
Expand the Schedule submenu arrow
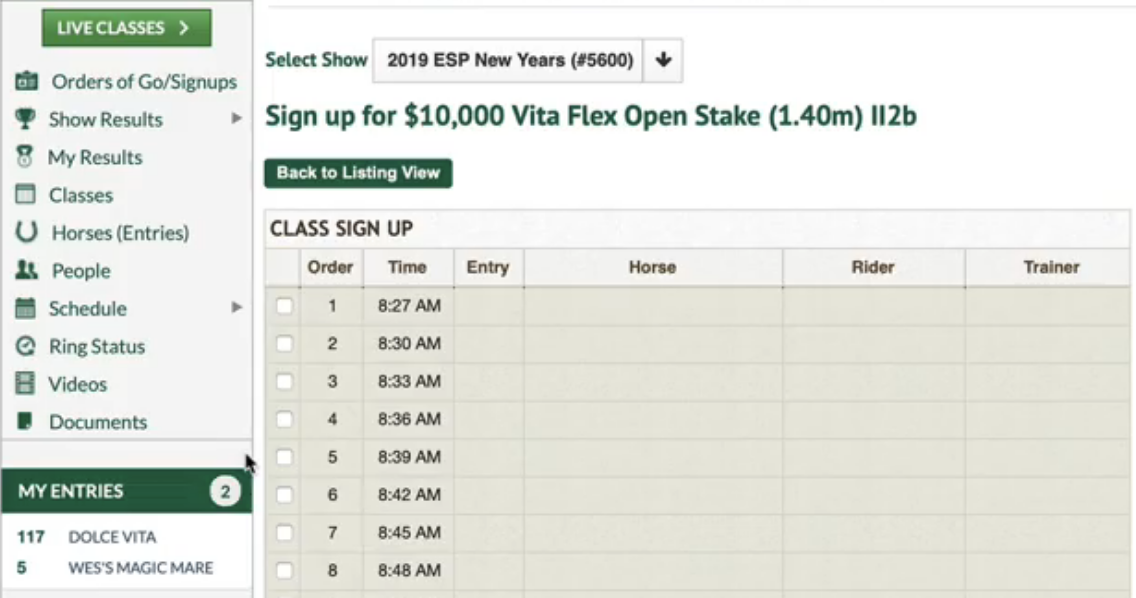coord(236,307)
